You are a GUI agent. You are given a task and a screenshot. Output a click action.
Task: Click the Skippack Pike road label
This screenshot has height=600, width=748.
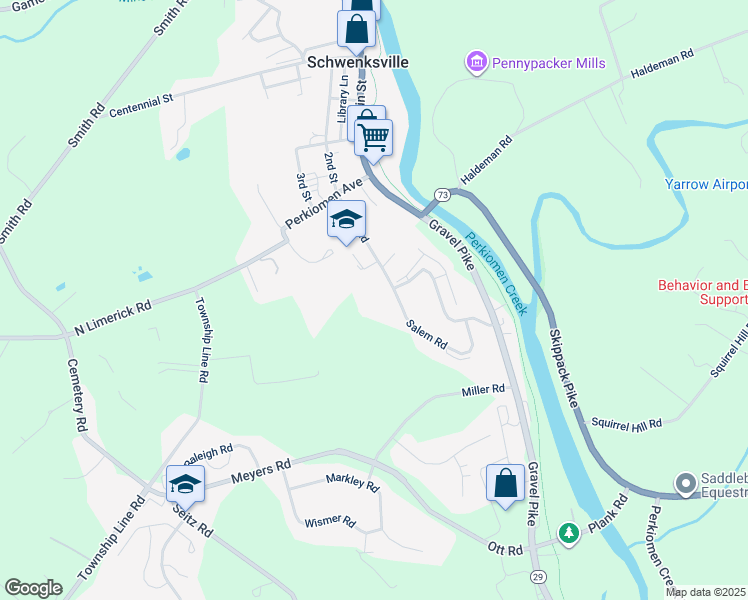tap(564, 368)
